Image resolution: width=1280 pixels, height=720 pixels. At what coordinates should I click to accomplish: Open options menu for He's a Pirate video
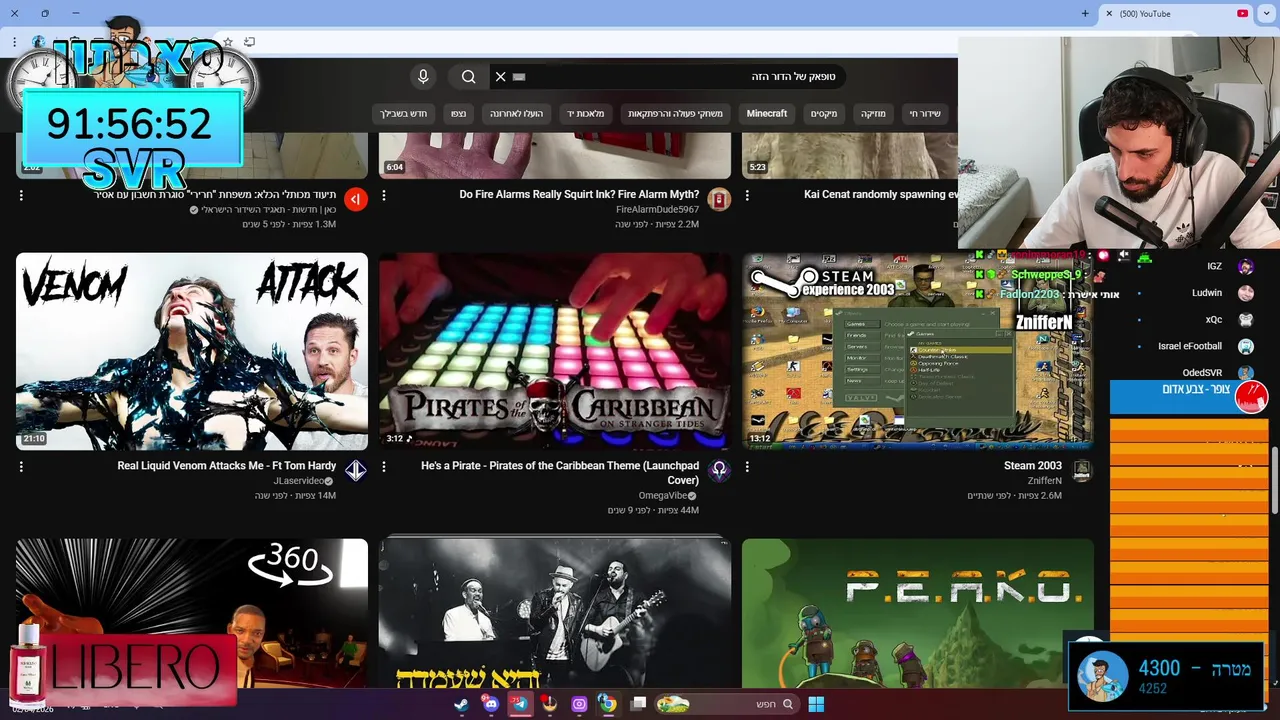click(x=384, y=467)
